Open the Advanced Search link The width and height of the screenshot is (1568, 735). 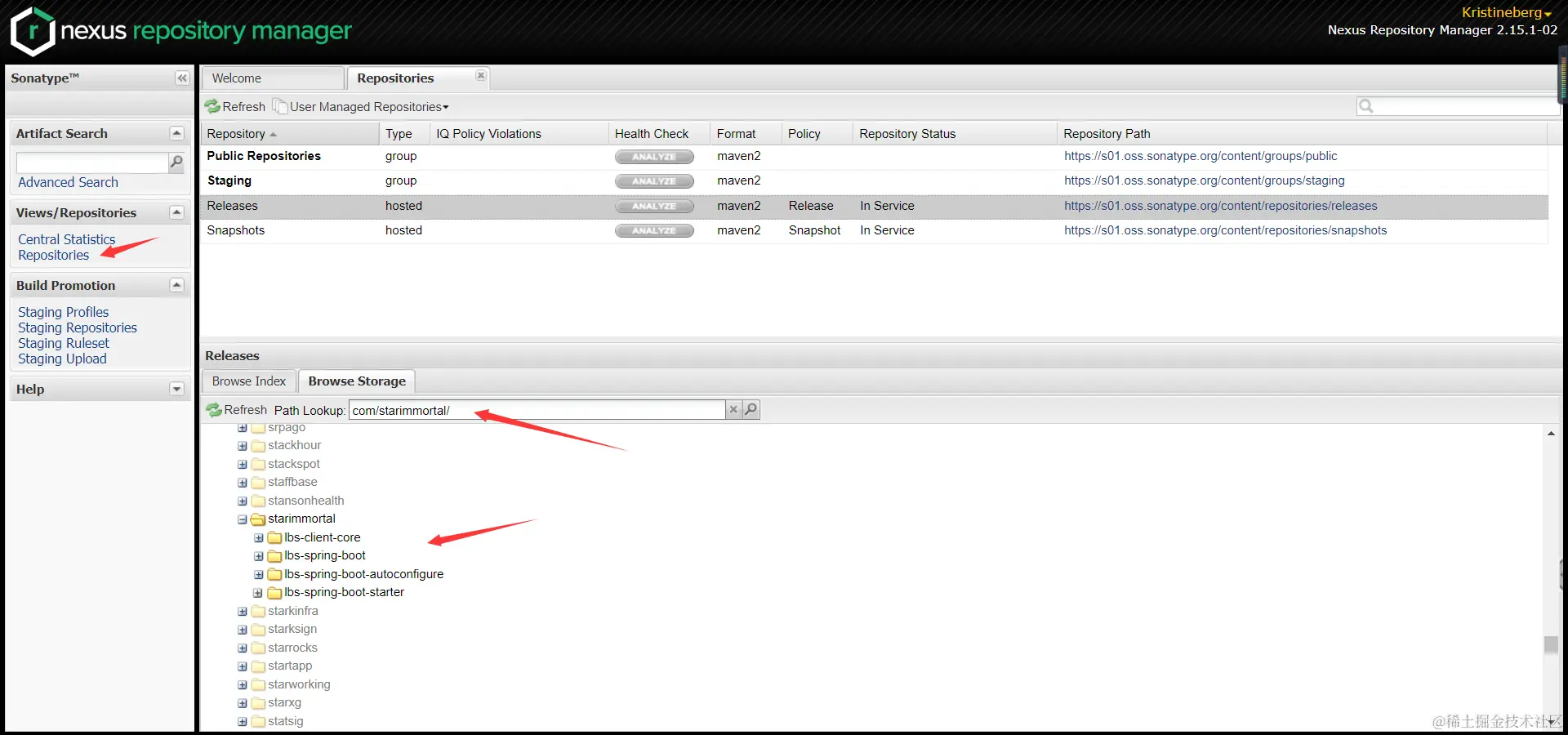pos(68,182)
